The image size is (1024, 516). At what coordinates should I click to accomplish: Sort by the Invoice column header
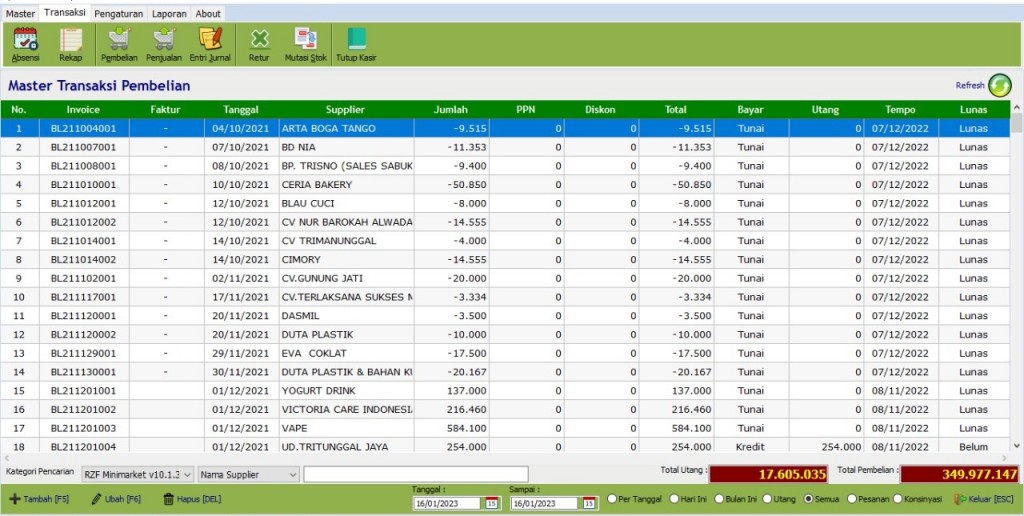coord(83,110)
